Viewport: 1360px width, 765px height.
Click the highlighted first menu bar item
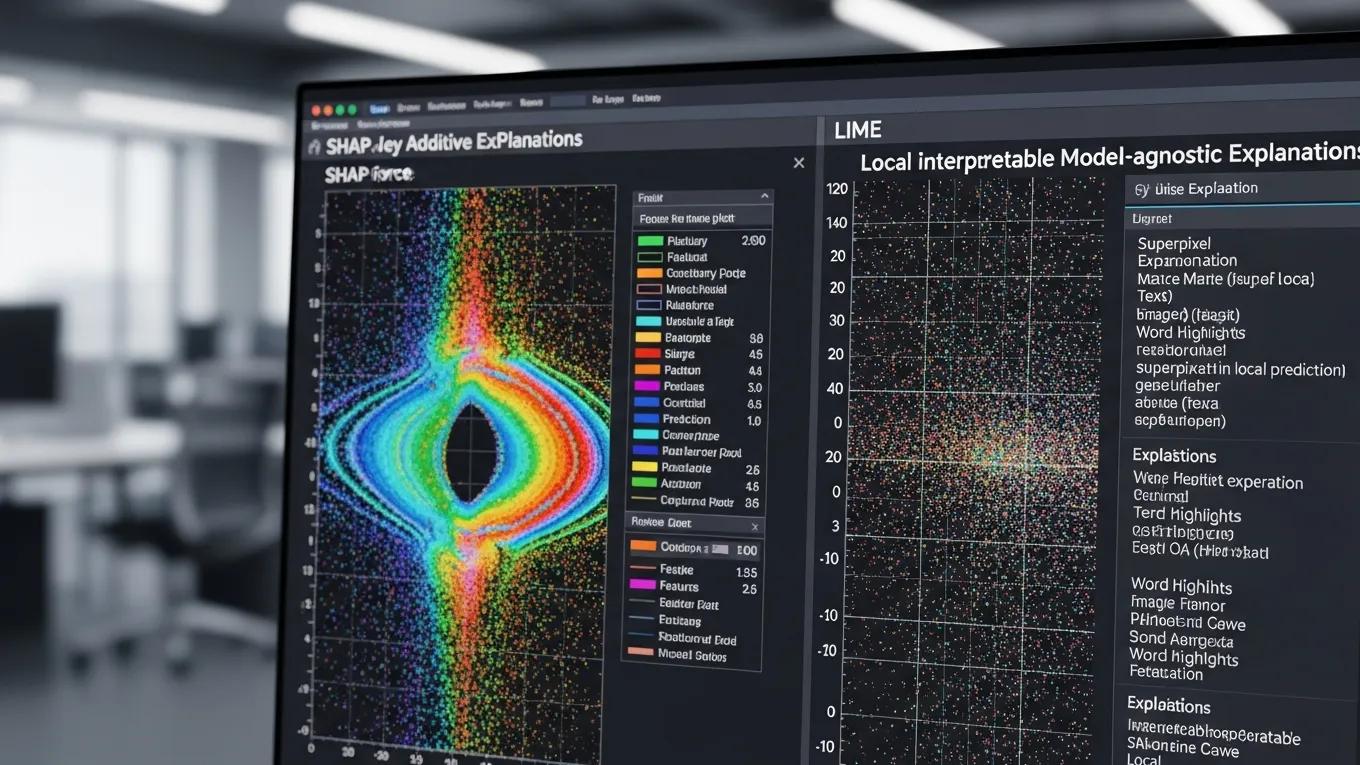(x=379, y=107)
